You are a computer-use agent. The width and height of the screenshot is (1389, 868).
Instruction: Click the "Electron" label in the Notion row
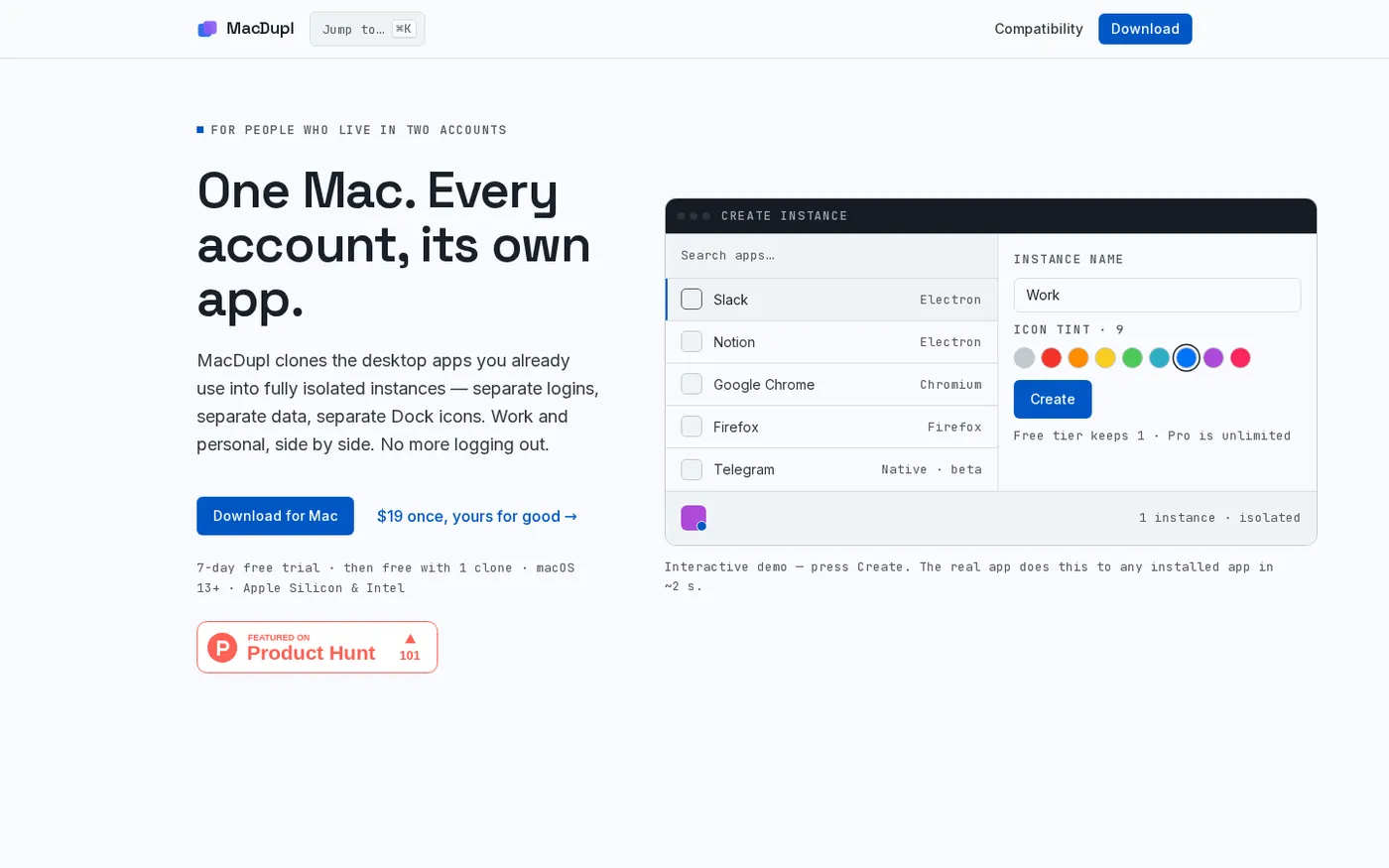(950, 342)
